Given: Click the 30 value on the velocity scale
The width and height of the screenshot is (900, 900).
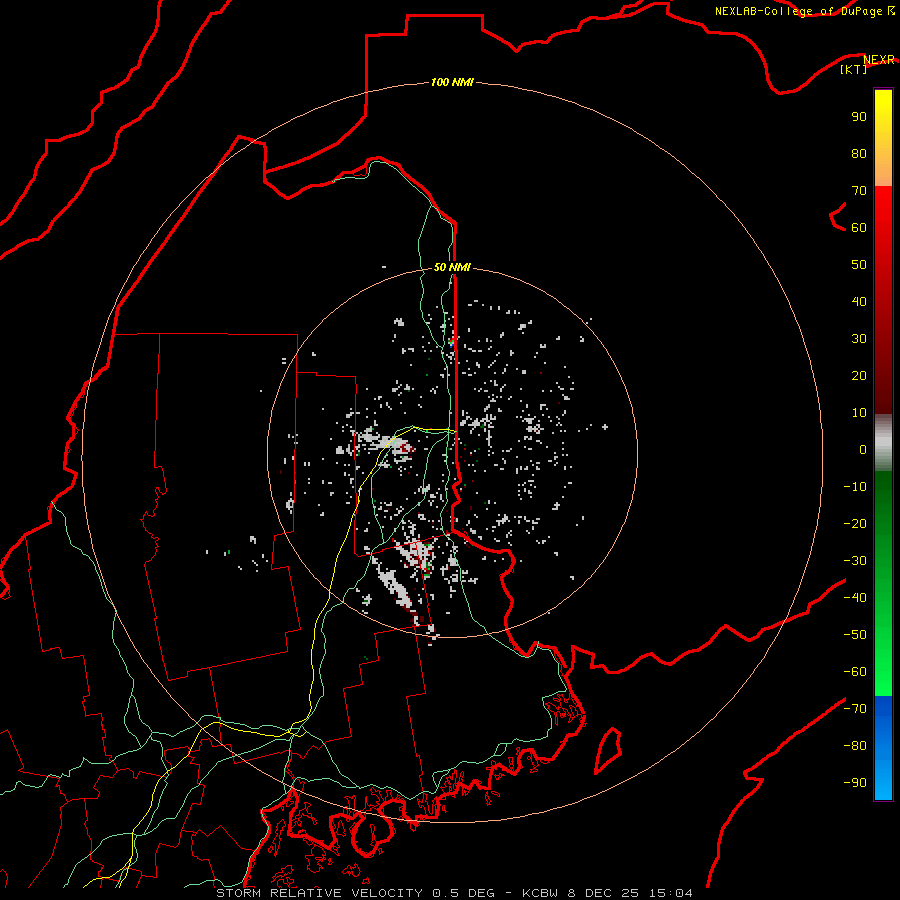Looking at the screenshot, I should (x=859, y=339).
